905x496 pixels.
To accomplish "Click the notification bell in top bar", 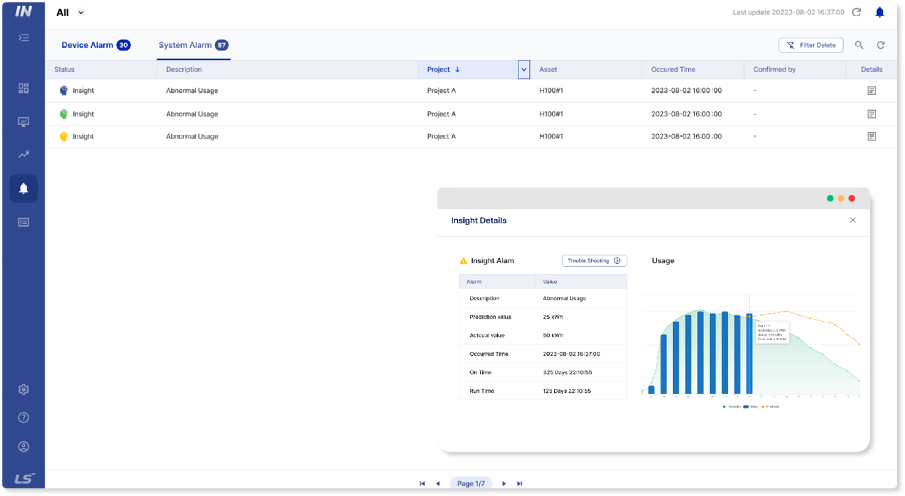I will coord(880,13).
